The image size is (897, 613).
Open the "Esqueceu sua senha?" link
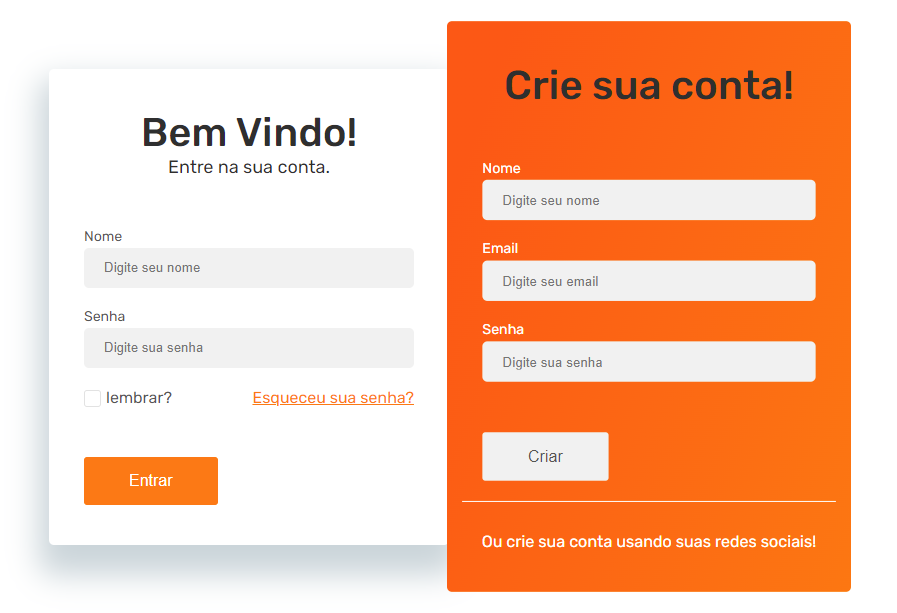coord(332,398)
